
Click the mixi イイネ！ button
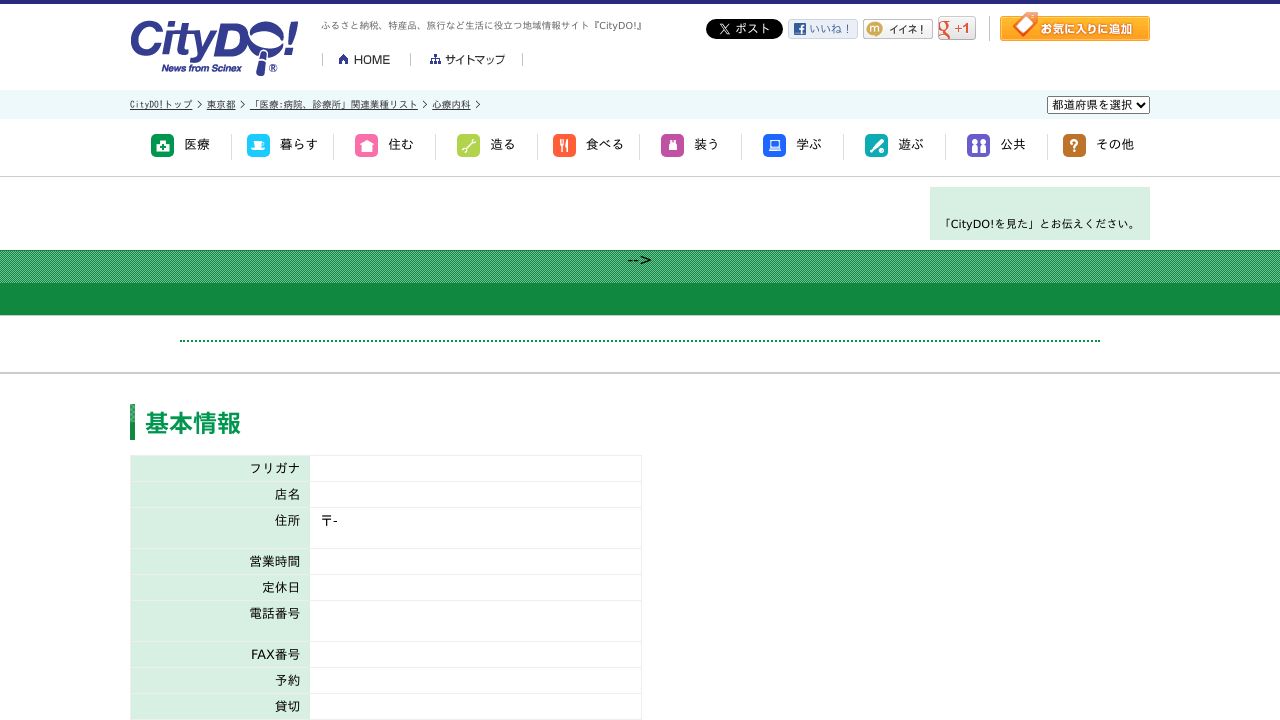(898, 29)
